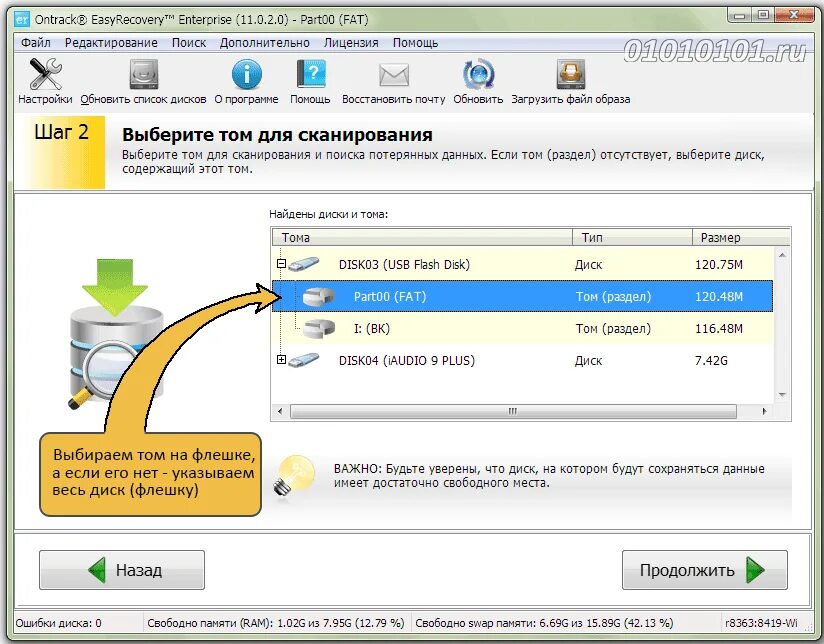The width and height of the screenshot is (824, 644).
Task: Click the down arrow of vertical scrollbar
Action: [782, 395]
